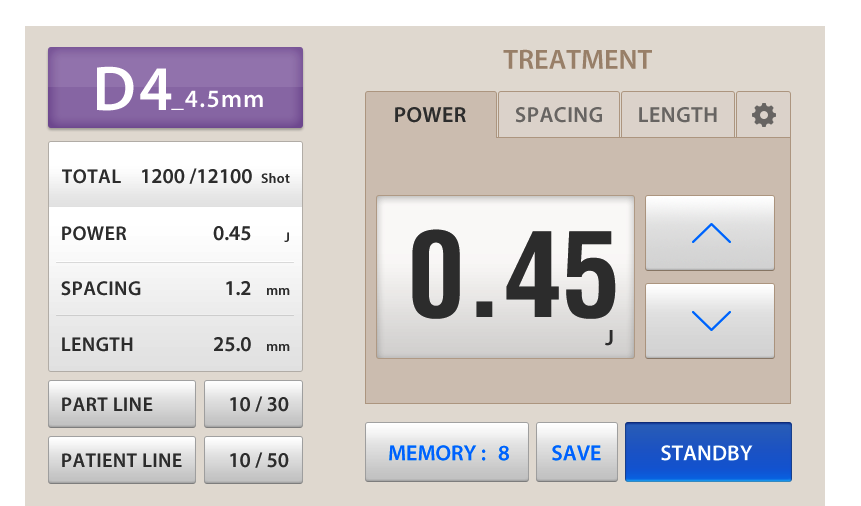Viewport: 861px width, 506px height.
Task: Open the MEMORY: 8 preset button
Action: (447, 452)
